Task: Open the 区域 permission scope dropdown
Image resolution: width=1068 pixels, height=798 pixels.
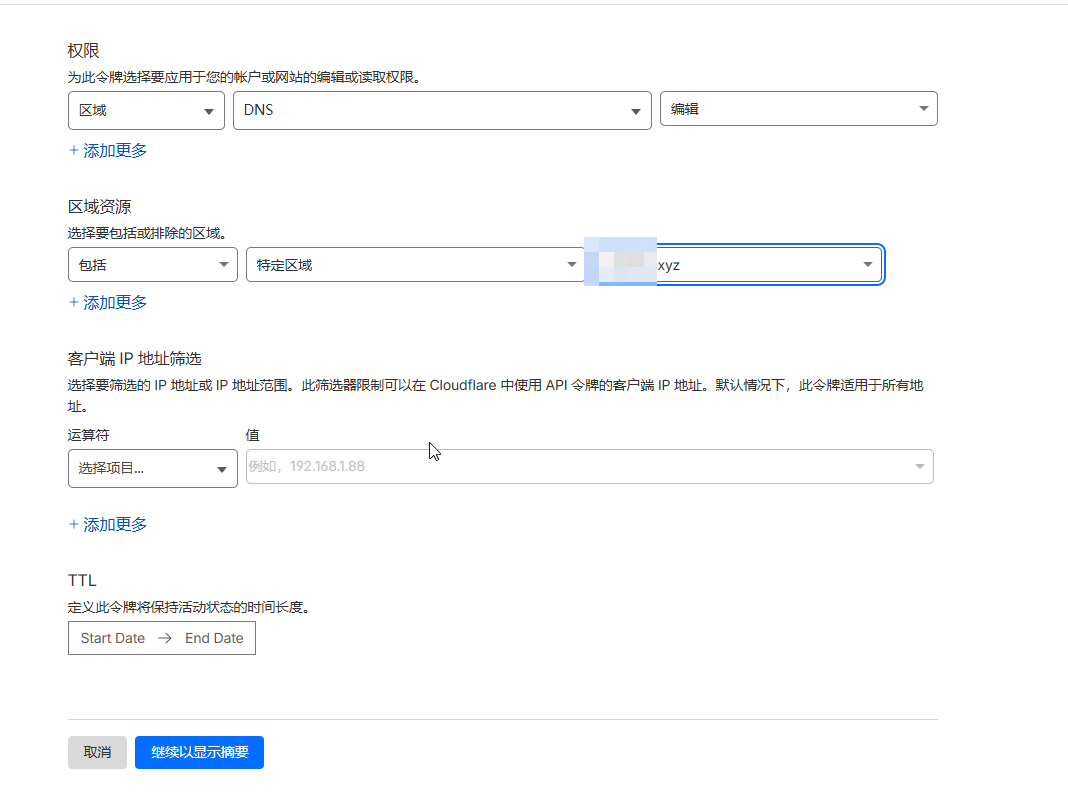Action: click(146, 110)
